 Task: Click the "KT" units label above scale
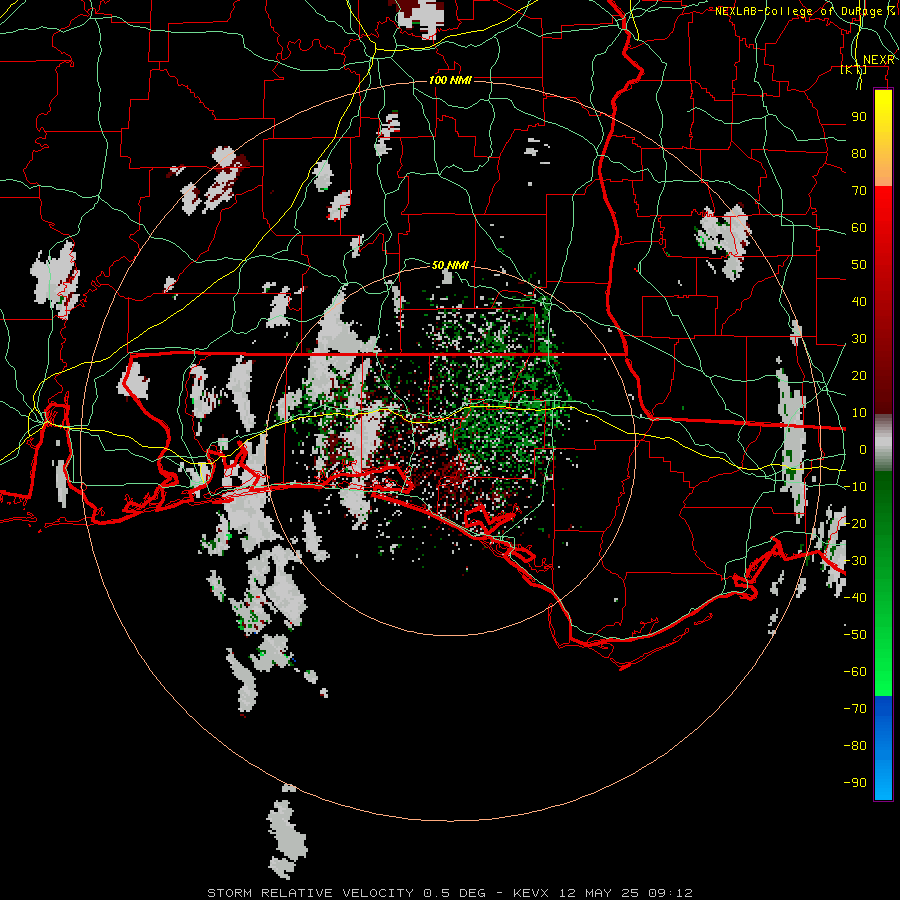[x=854, y=70]
